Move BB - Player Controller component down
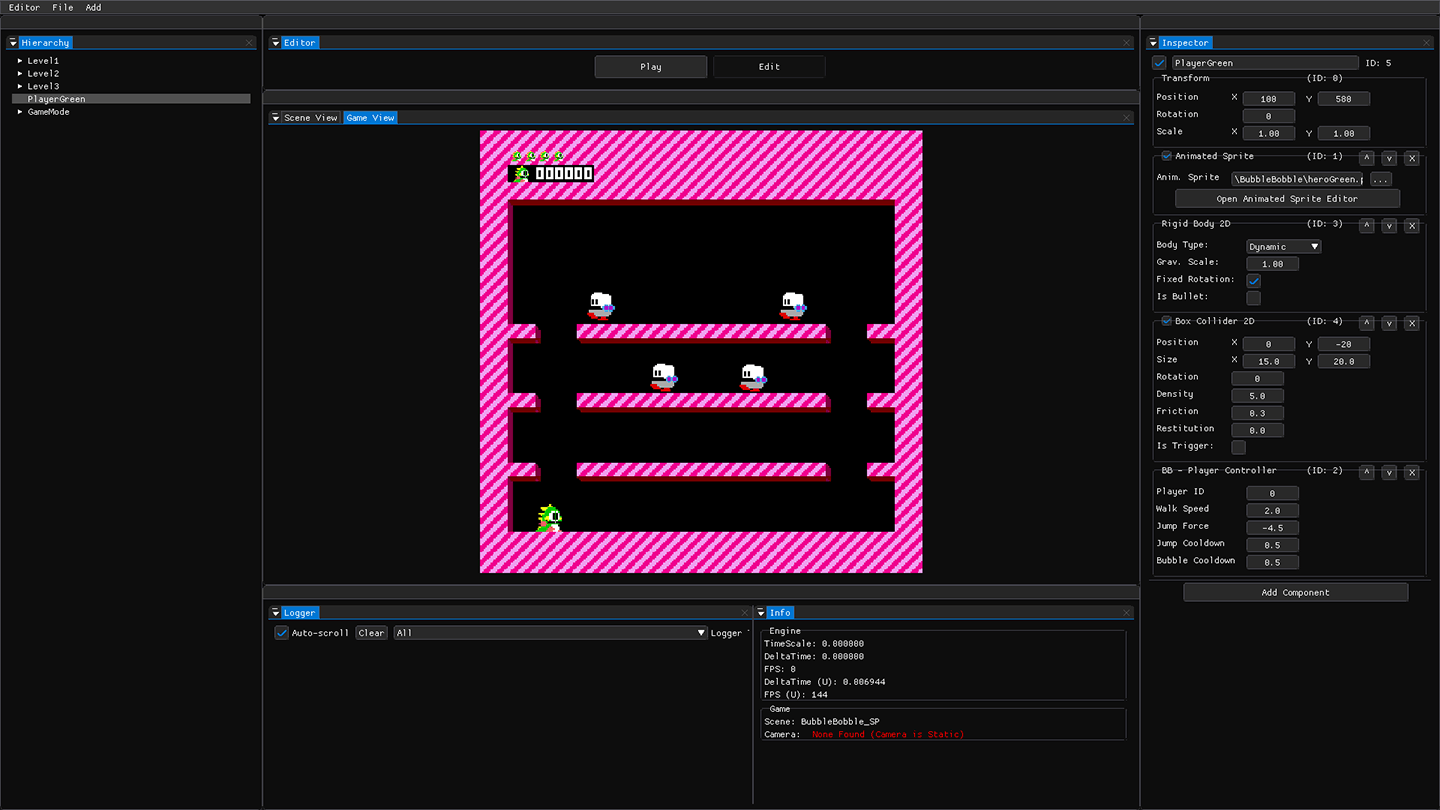The height and width of the screenshot is (810, 1440). pyautogui.click(x=1389, y=472)
